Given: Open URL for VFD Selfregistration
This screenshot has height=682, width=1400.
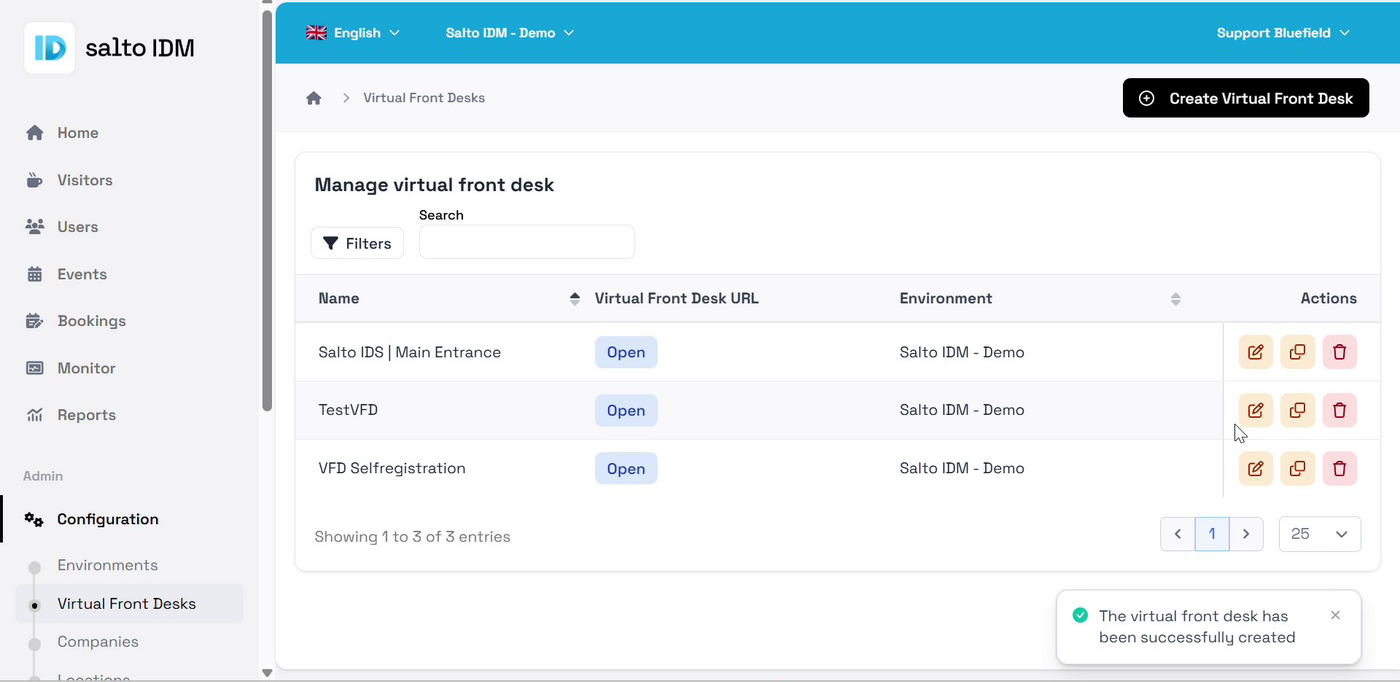Looking at the screenshot, I should (x=626, y=468).
